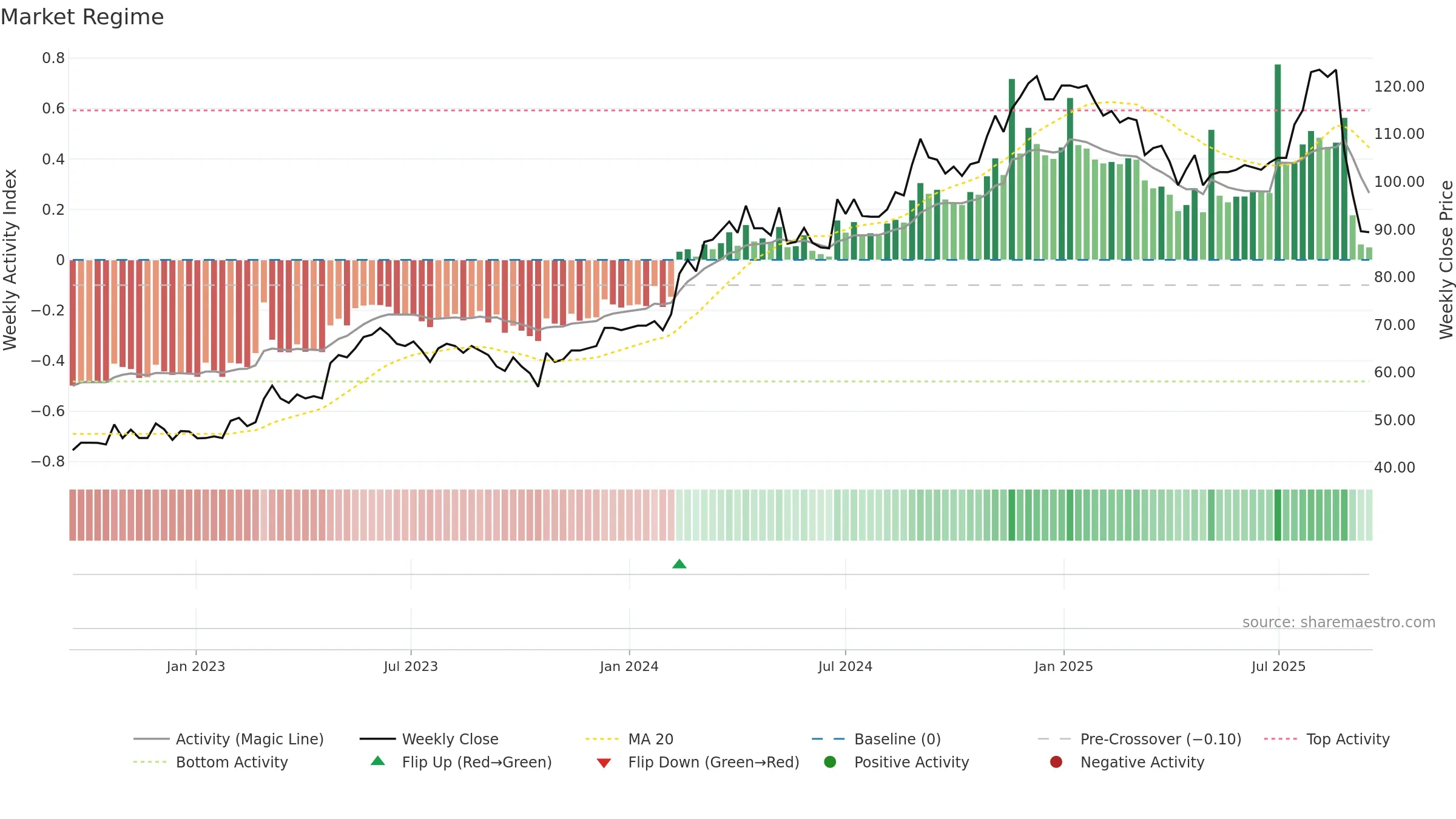Click the 40.00 price axis tick
This screenshot has height=819, width=1456.
tap(1395, 467)
